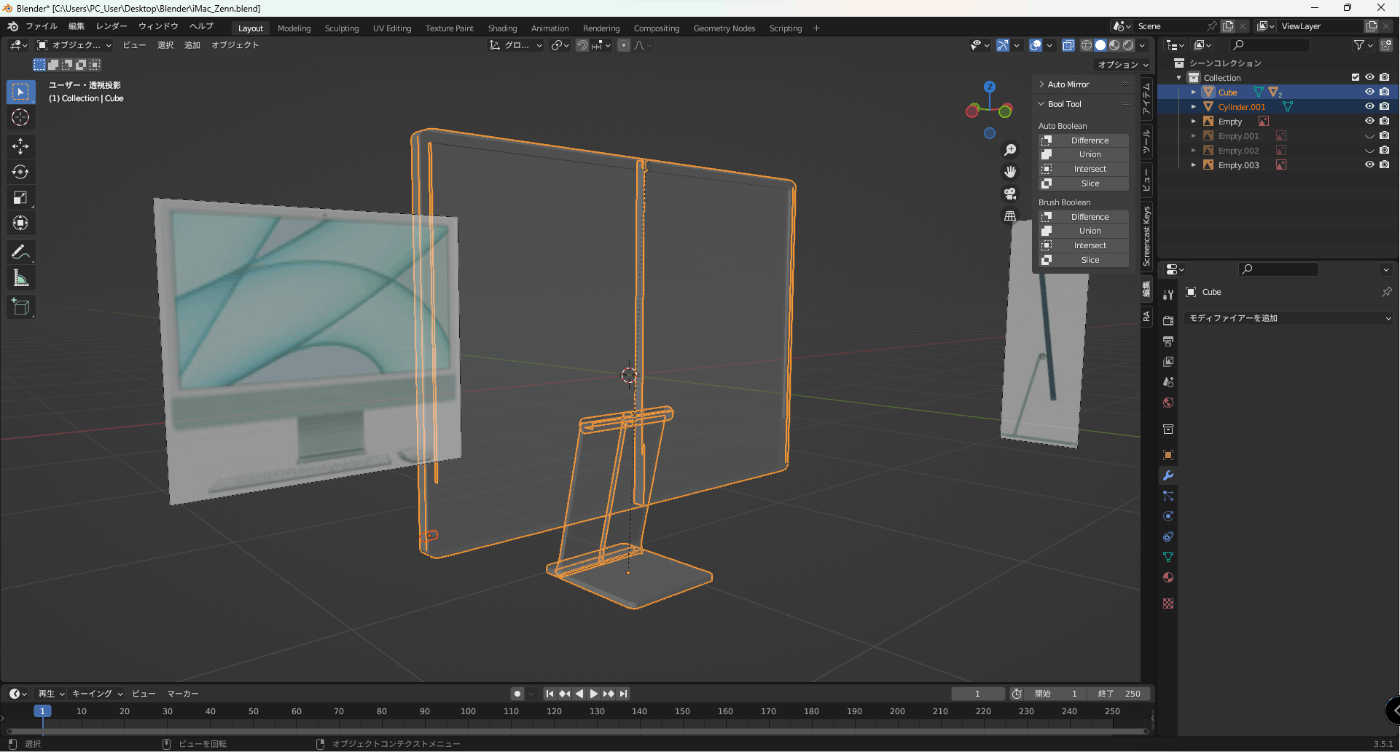Switch to wireframe viewport shading
This screenshot has height=752, width=1400.
point(1086,45)
